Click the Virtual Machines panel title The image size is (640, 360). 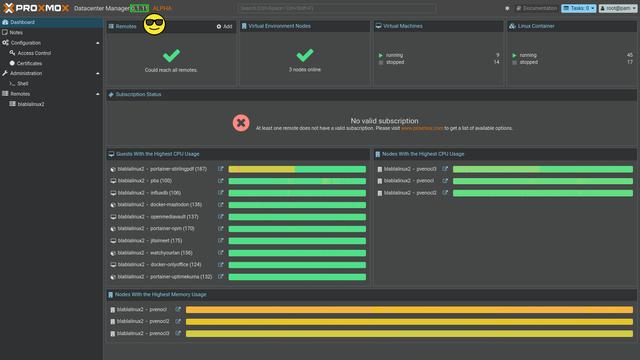(x=402, y=26)
